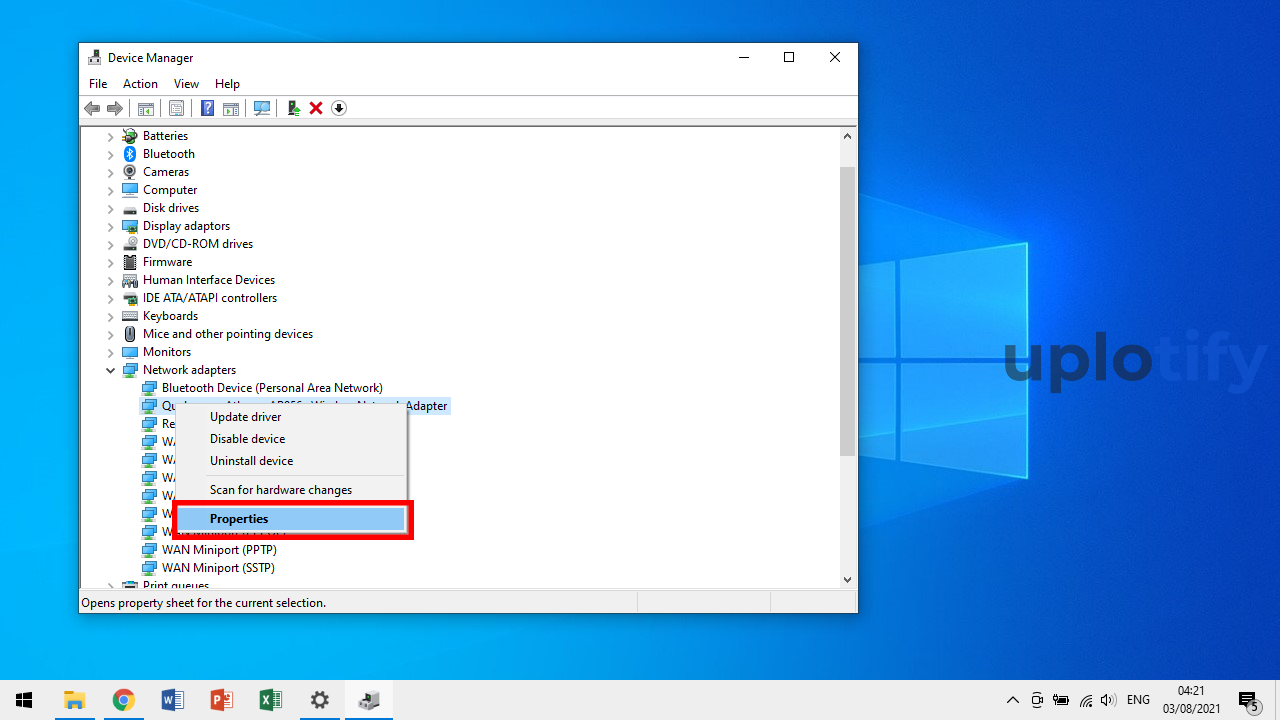1280x720 pixels.
Task: Open the Windows Start button
Action: (24, 700)
